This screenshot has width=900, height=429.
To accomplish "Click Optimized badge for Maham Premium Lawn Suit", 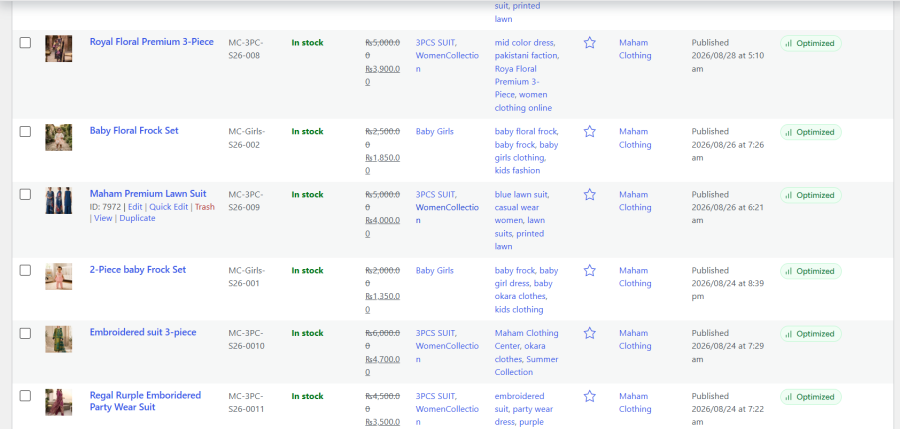I will pos(810,195).
